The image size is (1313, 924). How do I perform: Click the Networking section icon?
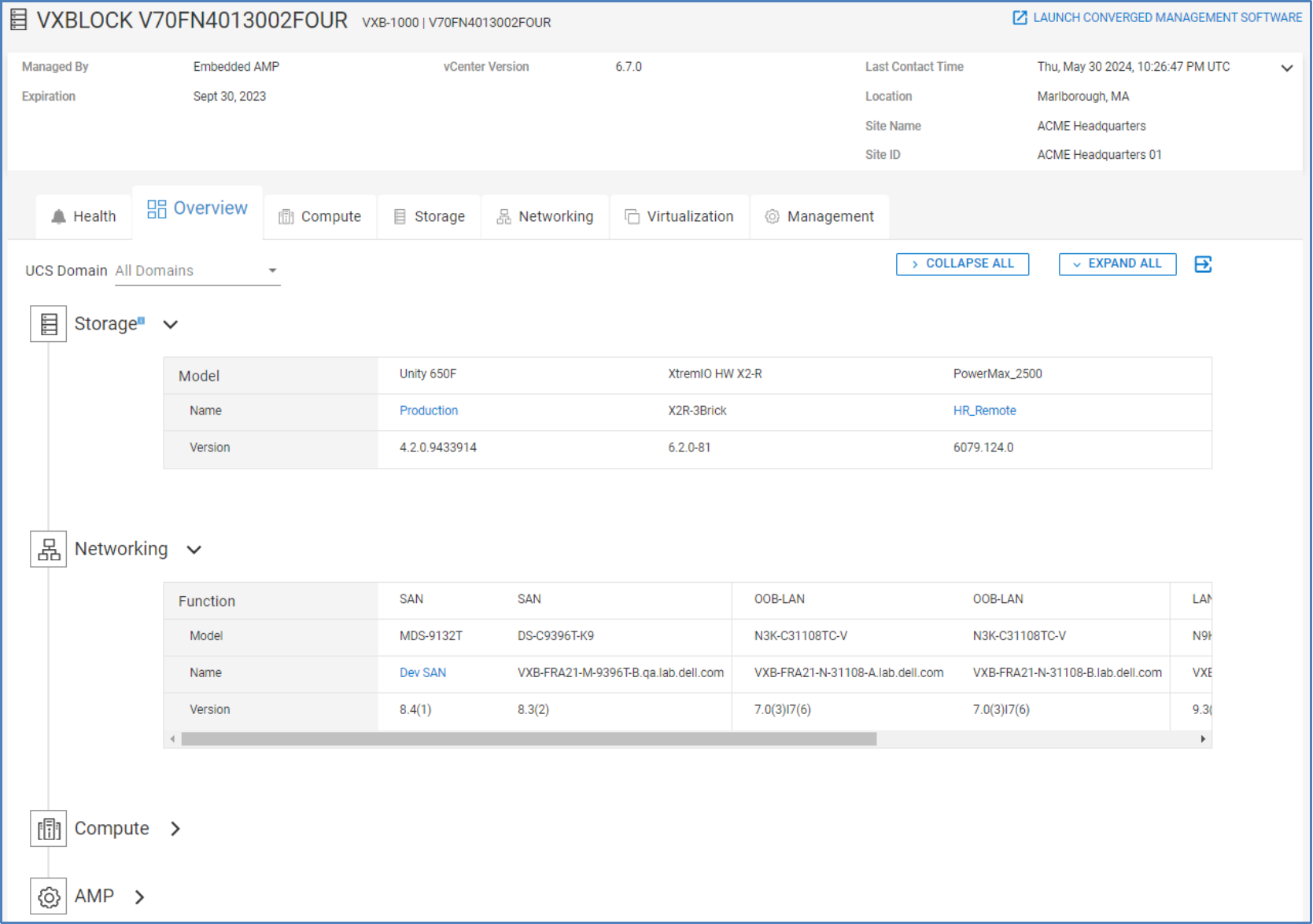[49, 549]
